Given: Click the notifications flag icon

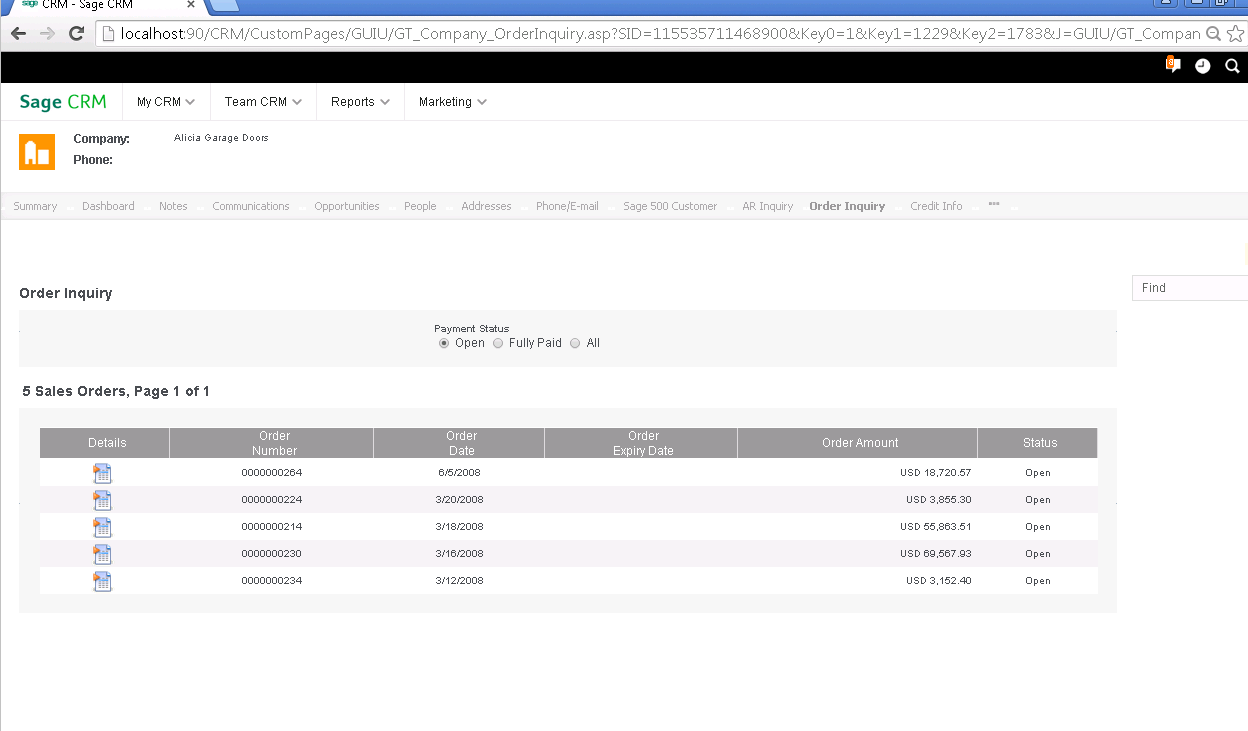Looking at the screenshot, I should click(1173, 65).
